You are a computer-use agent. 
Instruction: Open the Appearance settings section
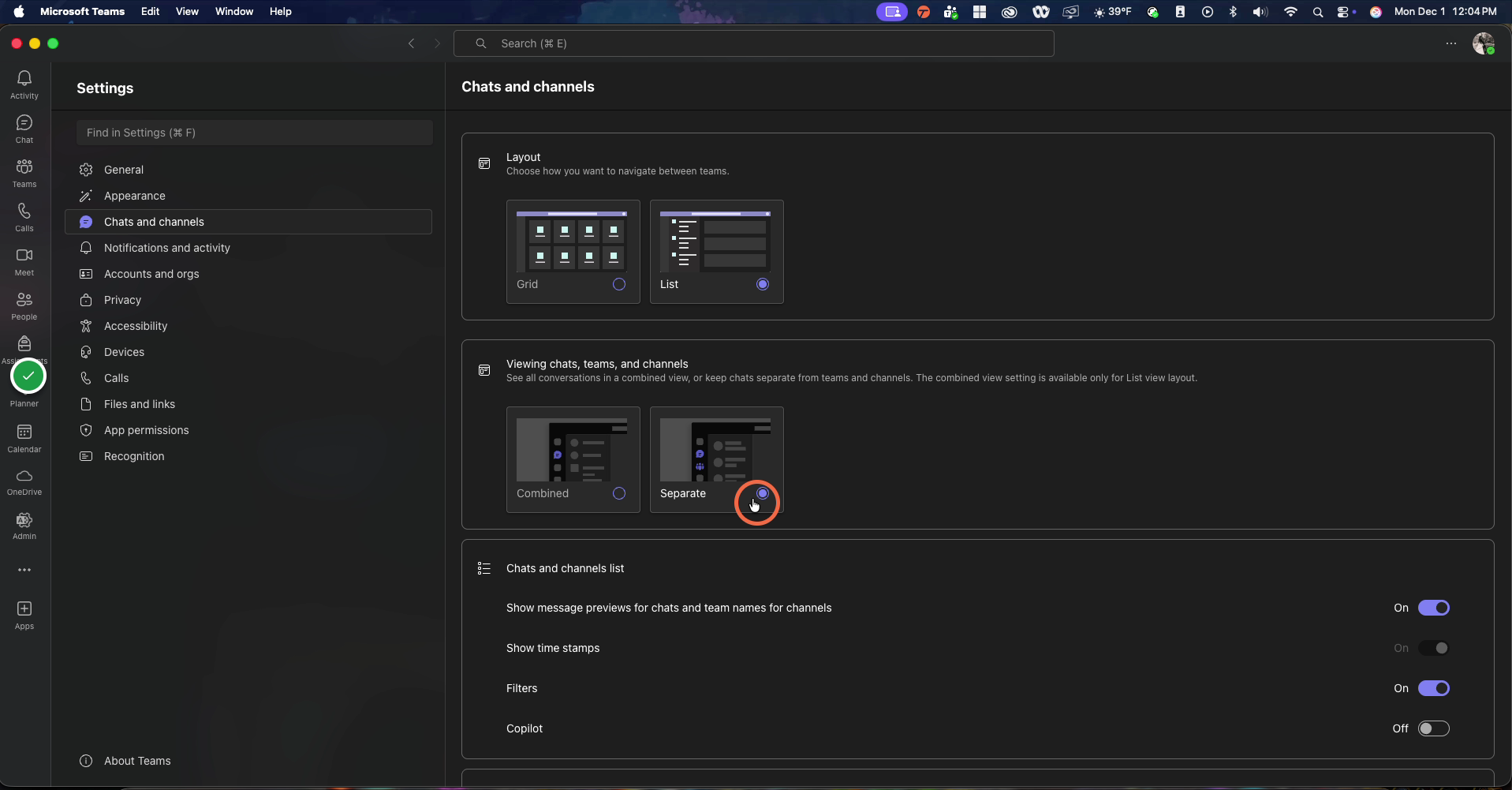tap(248, 196)
